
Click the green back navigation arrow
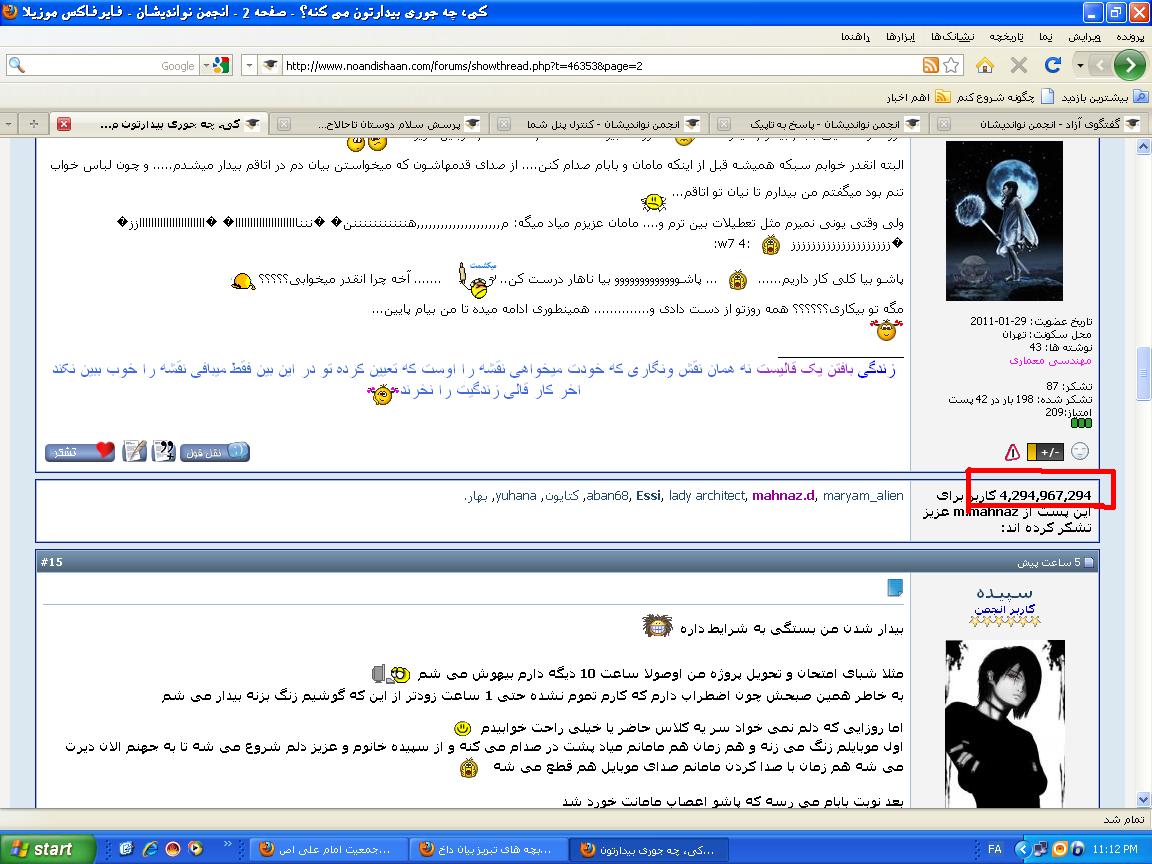tap(1129, 65)
